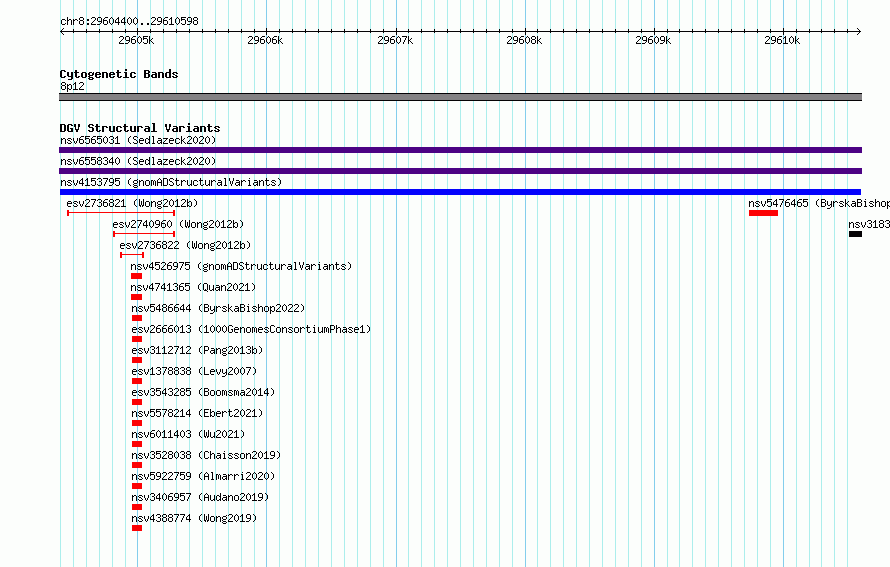This screenshot has height=567, width=890.
Task: Open nsv5922759 (Almarri2020) variant
Action: pos(203,476)
